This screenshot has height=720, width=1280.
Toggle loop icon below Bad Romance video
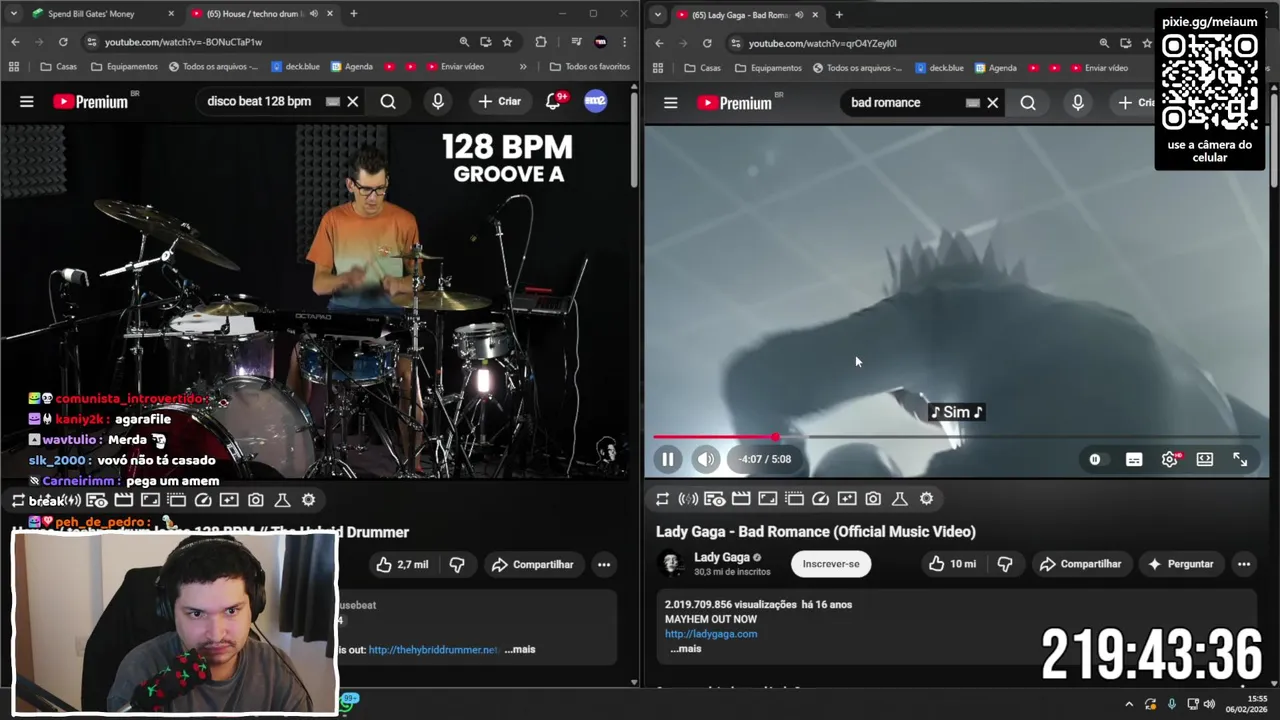tap(662, 498)
